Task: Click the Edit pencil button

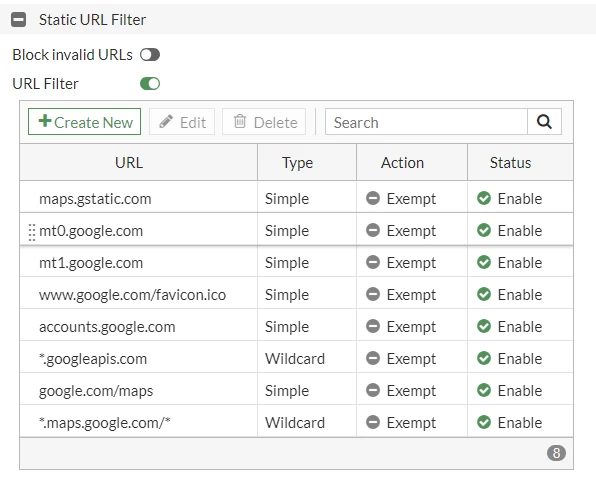Action: click(x=182, y=122)
